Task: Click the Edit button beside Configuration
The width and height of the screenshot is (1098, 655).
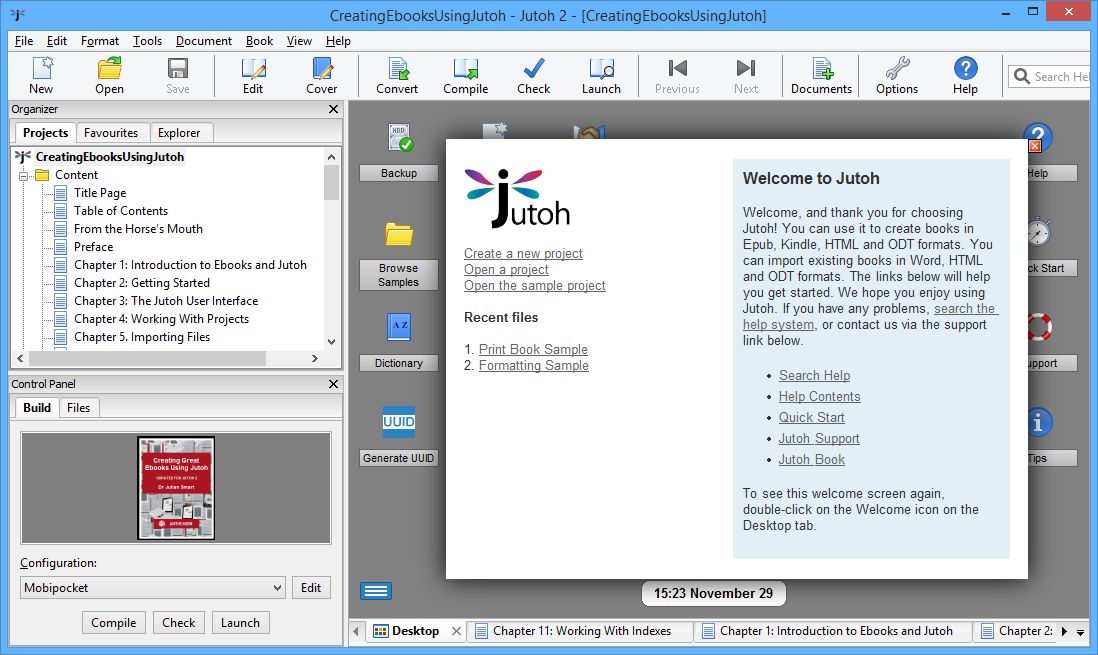Action: pos(311,588)
